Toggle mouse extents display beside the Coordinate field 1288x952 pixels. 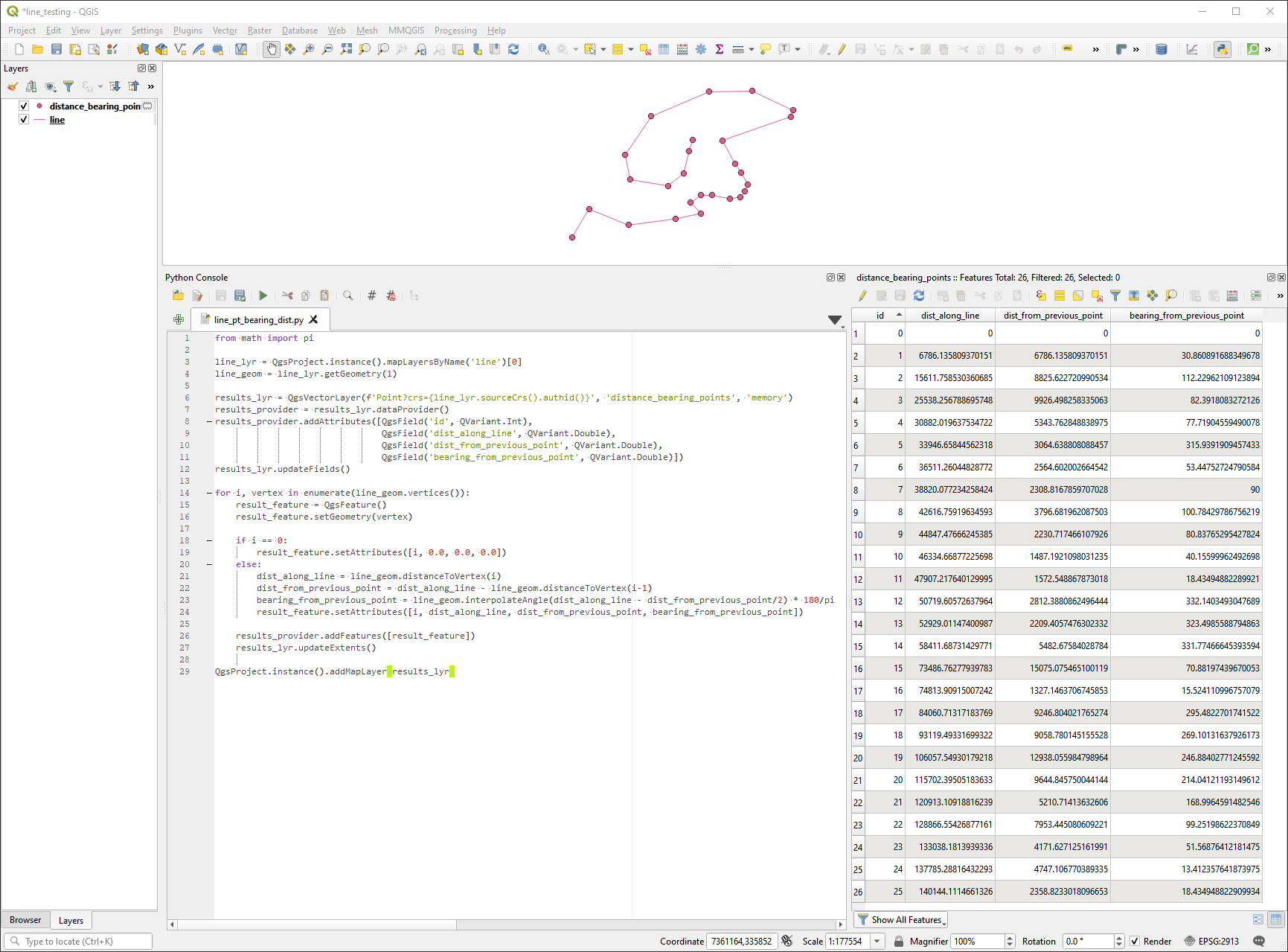point(787,942)
